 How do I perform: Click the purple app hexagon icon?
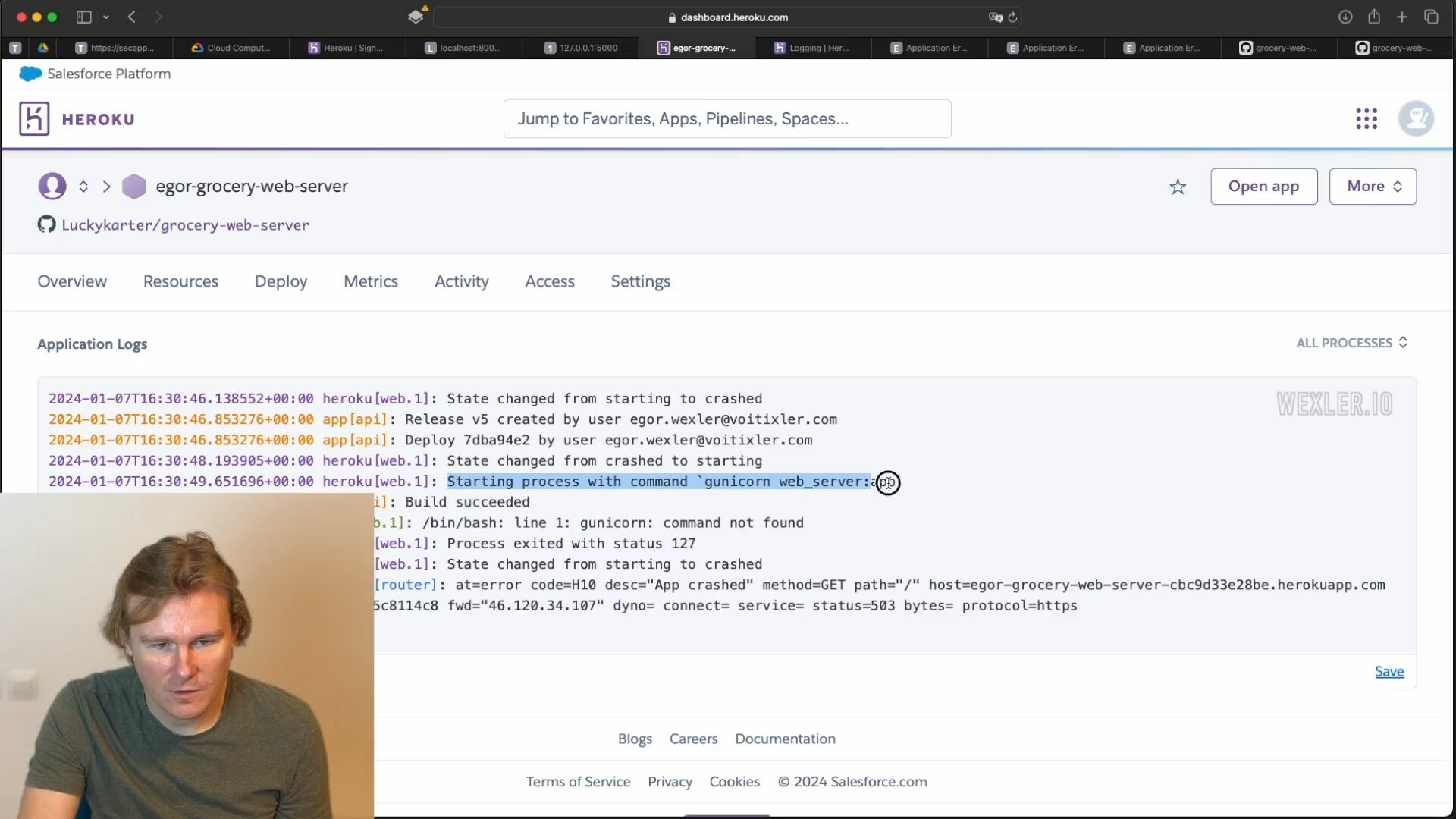134,186
